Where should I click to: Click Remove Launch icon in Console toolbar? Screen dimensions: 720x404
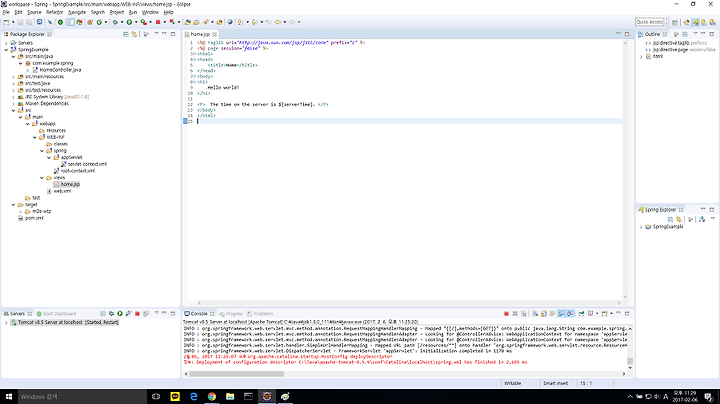(515, 314)
